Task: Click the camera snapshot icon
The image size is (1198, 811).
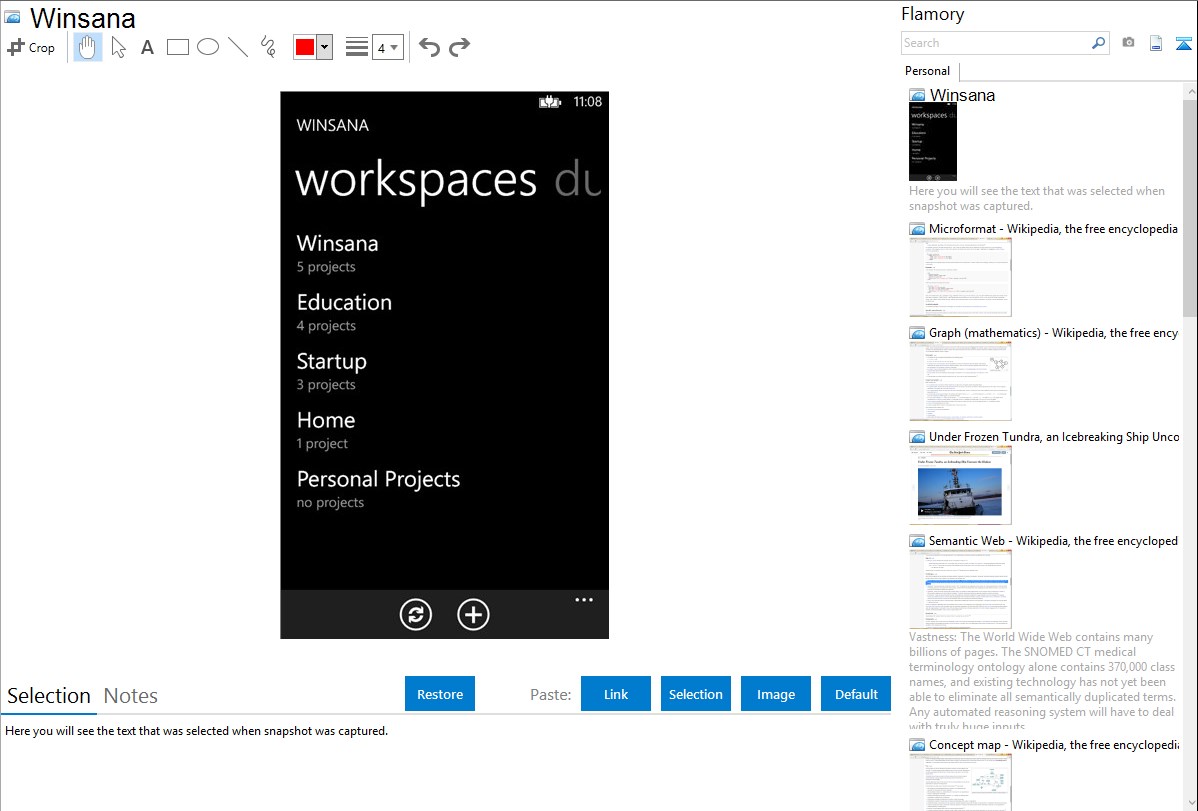Action: pyautogui.click(x=1128, y=43)
